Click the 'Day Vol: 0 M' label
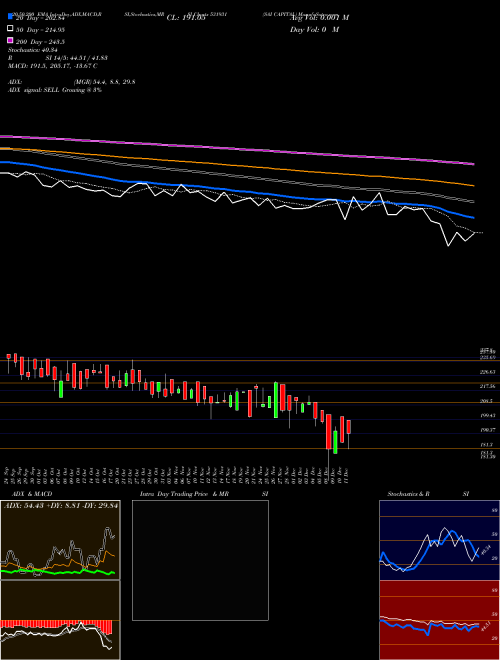The width and height of the screenshot is (500, 660). pyautogui.click(x=314, y=29)
